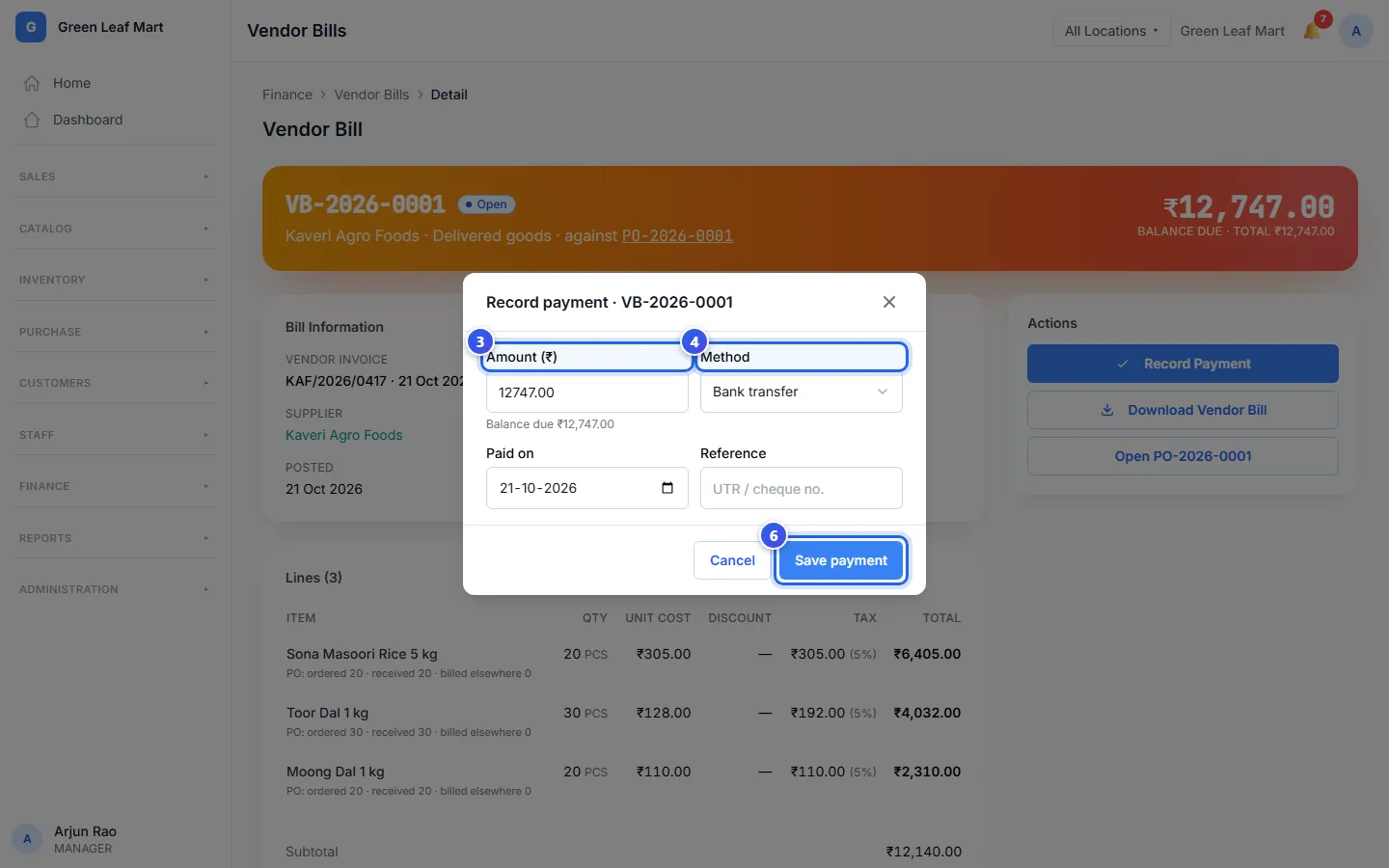Click the ₹12,140.00 subtotal value
The width and height of the screenshot is (1389, 868).
click(x=924, y=852)
